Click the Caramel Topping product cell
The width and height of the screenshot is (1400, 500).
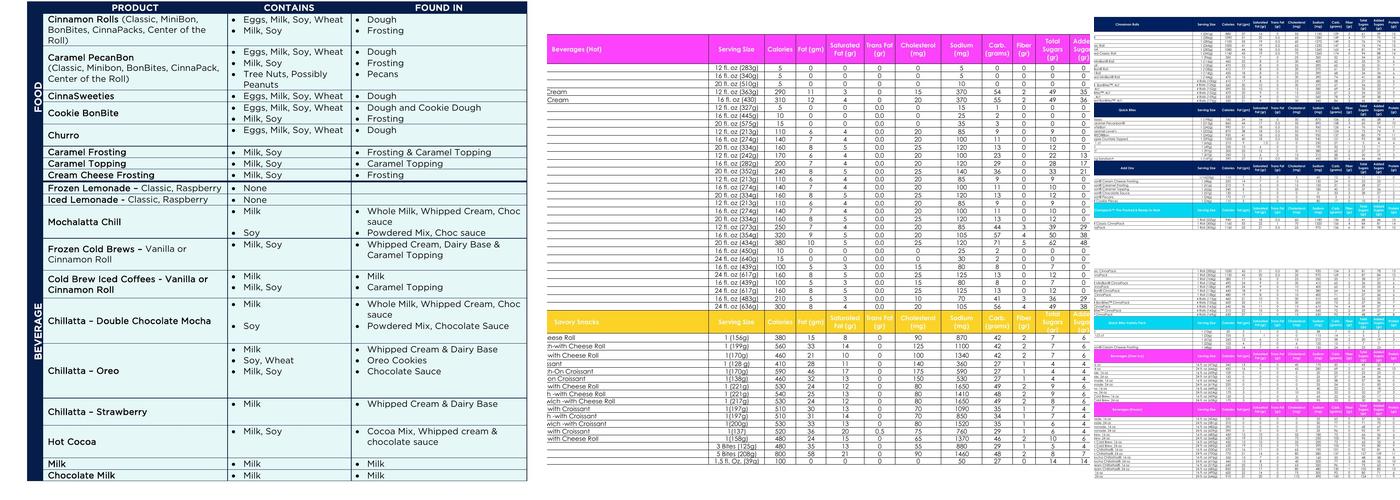(x=135, y=164)
